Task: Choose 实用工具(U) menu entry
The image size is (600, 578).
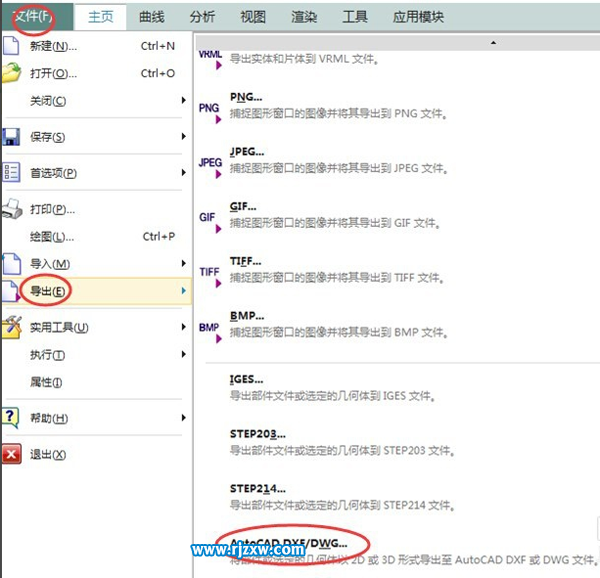Action: pos(96,327)
